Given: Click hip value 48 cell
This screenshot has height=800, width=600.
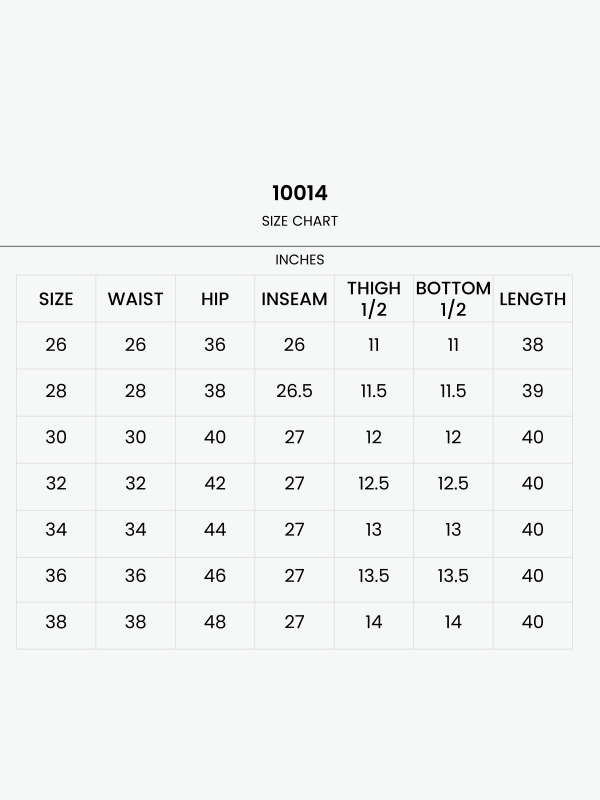Looking at the screenshot, I should 215,622.
